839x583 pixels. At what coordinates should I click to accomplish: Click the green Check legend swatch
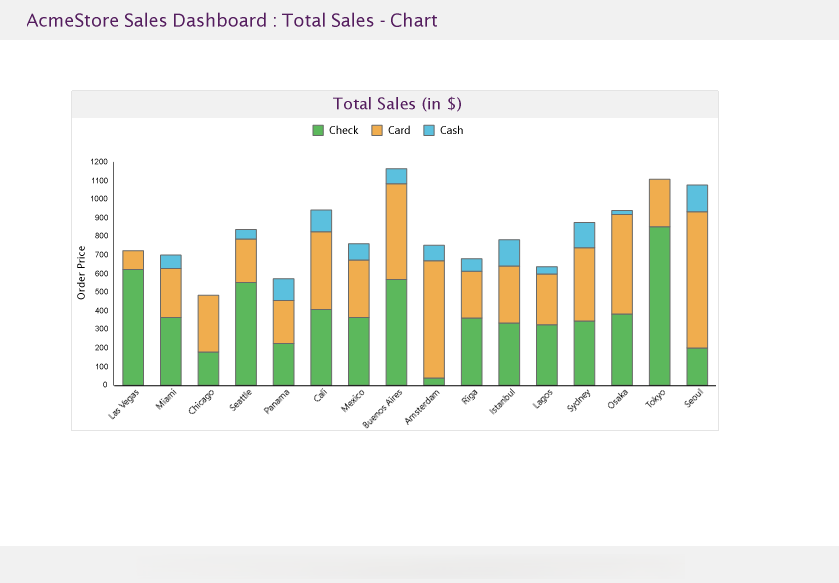(x=318, y=131)
